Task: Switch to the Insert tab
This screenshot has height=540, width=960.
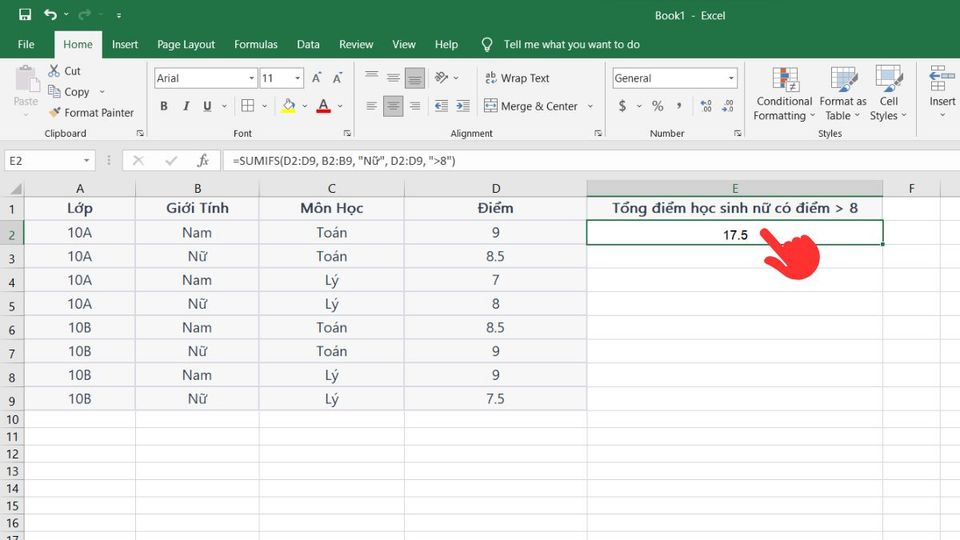Action: [x=125, y=44]
